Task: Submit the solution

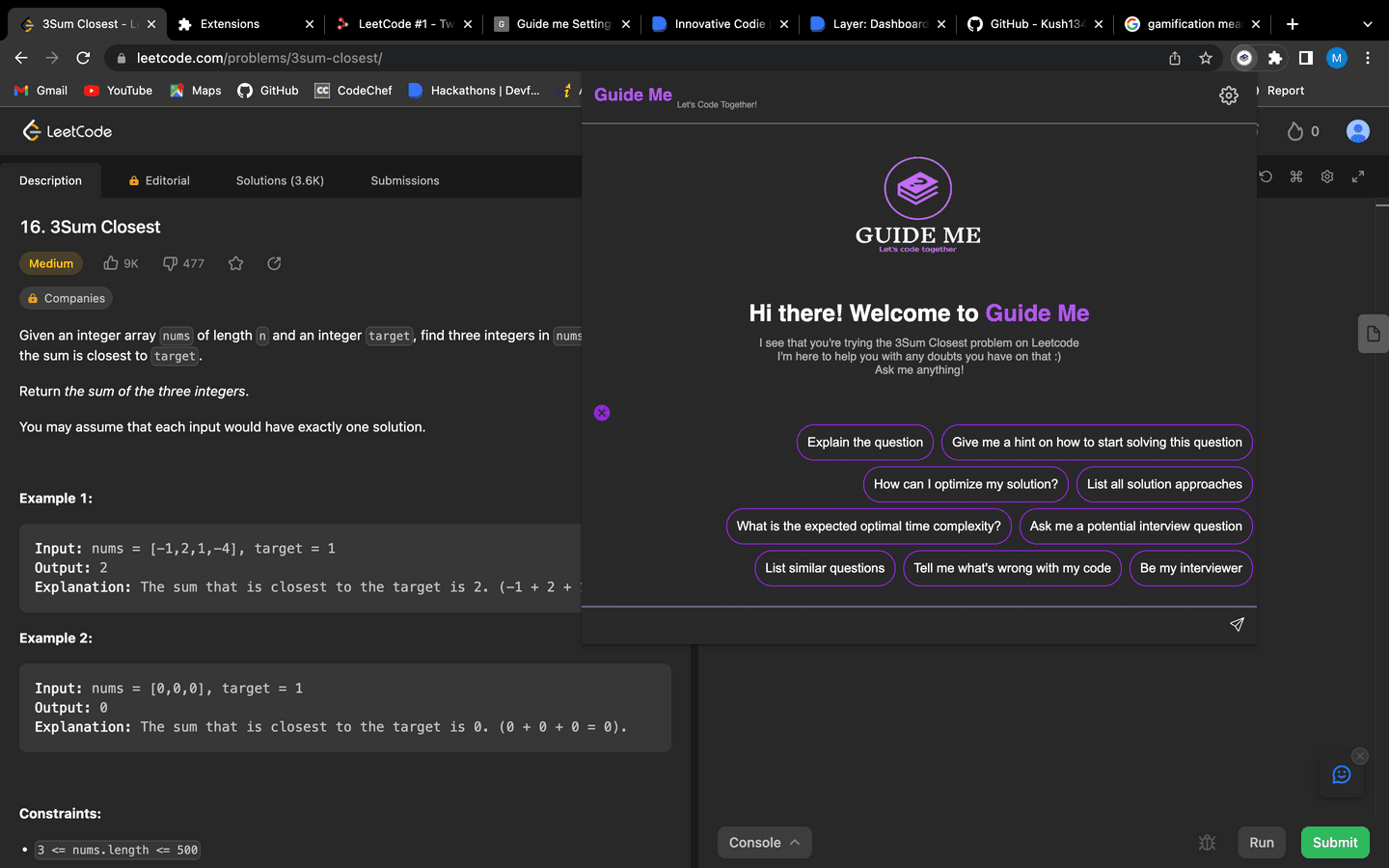Action: pos(1335,842)
